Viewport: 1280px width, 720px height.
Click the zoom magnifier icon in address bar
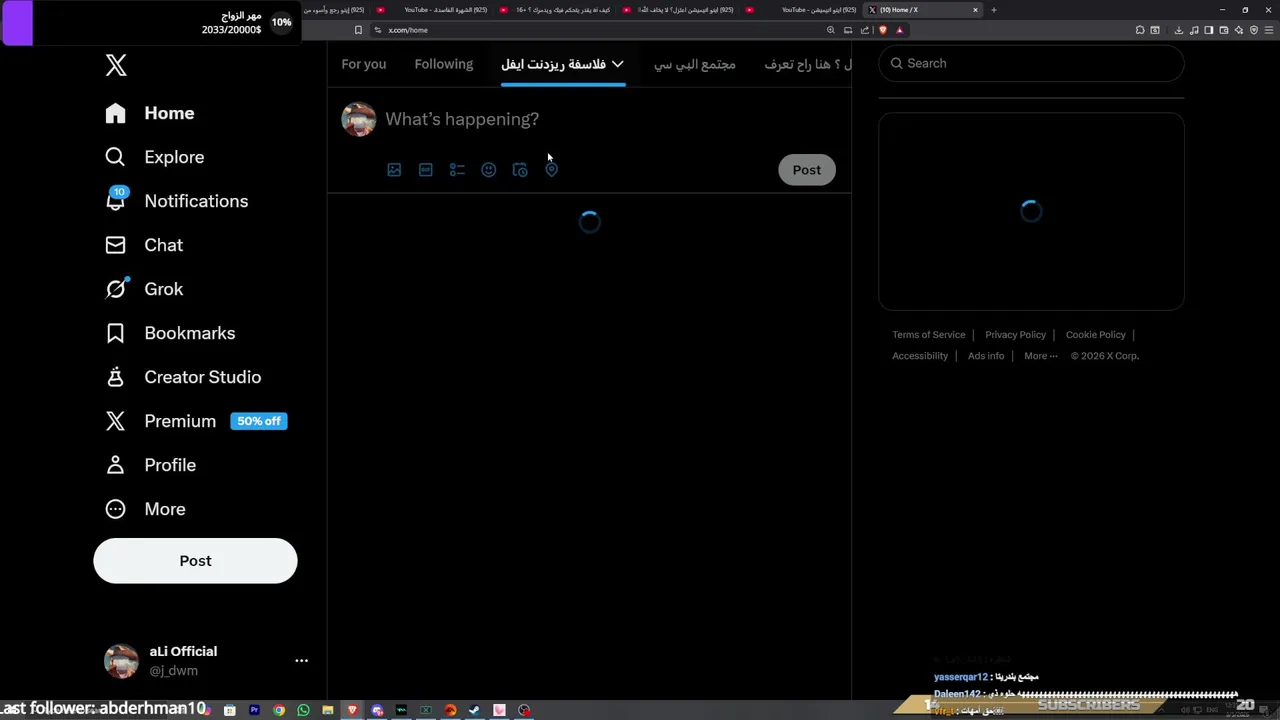click(830, 30)
